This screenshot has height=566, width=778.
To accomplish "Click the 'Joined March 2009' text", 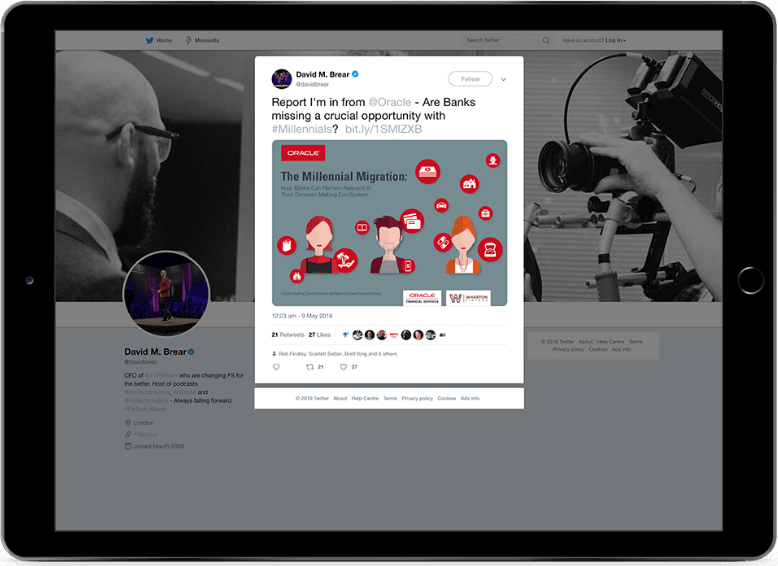I will pyautogui.click(x=159, y=446).
